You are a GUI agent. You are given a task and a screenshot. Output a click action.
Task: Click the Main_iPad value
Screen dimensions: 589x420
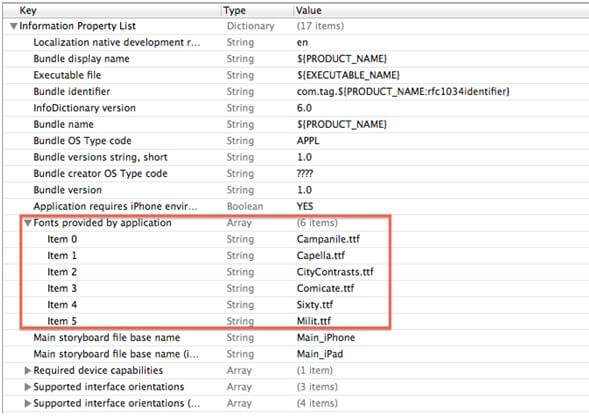[x=320, y=354]
